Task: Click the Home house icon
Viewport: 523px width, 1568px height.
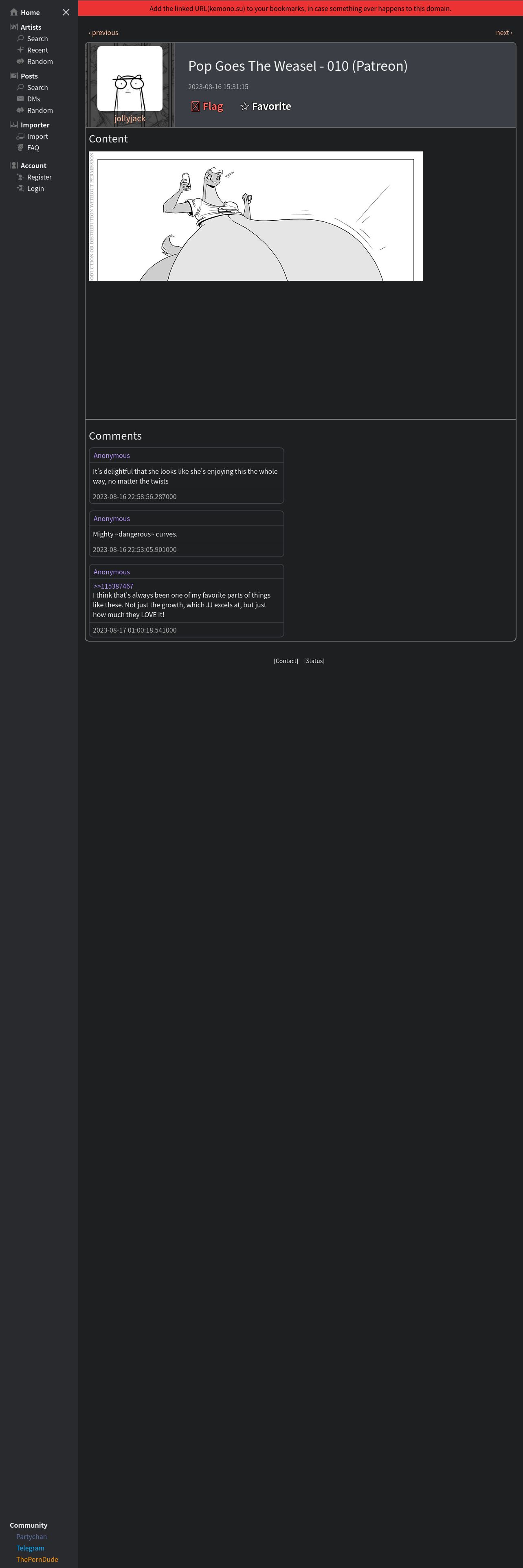Action: 13,12
